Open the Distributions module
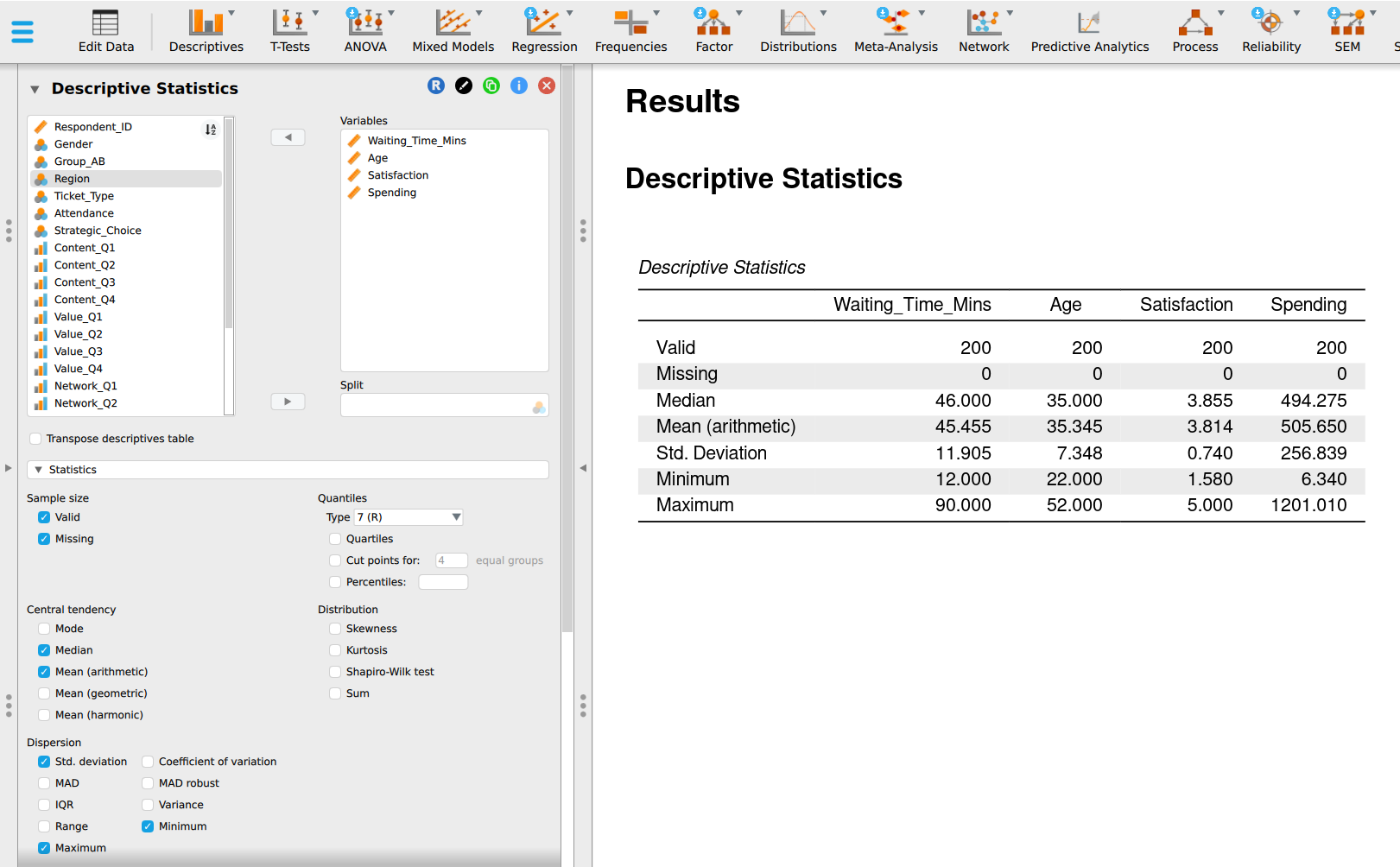 click(x=798, y=31)
